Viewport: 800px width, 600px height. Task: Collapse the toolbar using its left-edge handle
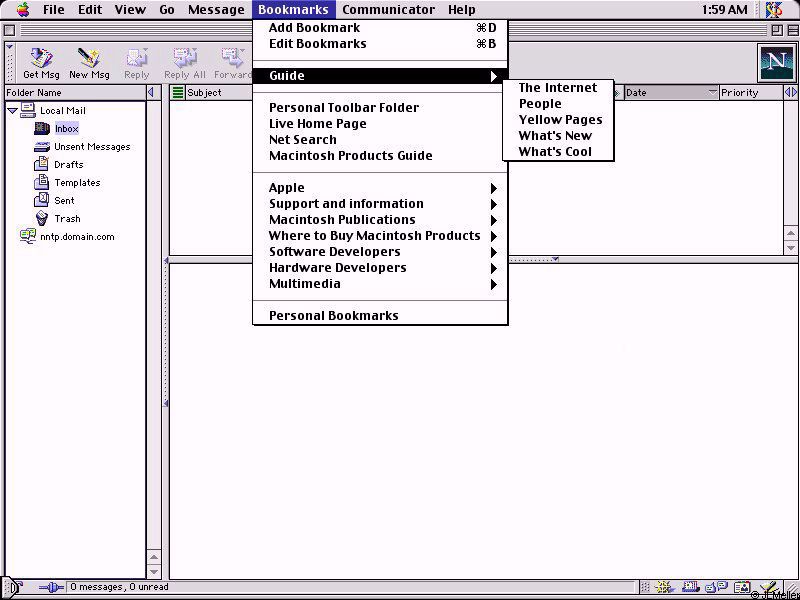(9, 62)
